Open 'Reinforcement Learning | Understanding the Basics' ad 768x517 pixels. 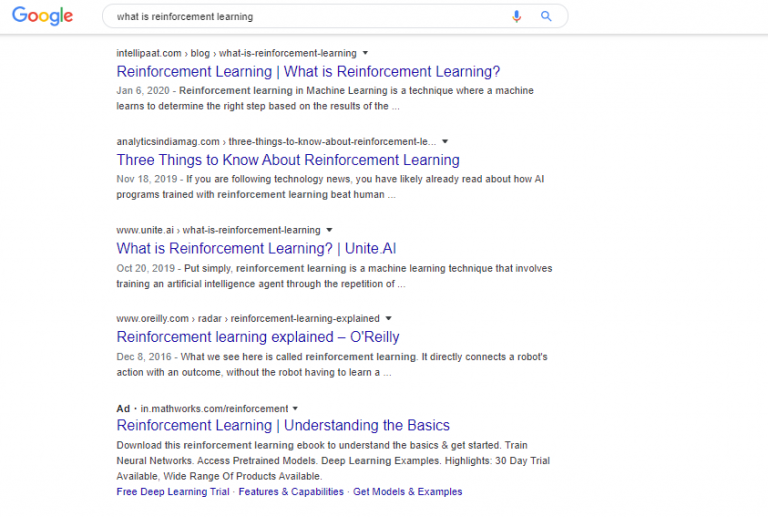click(x=283, y=426)
